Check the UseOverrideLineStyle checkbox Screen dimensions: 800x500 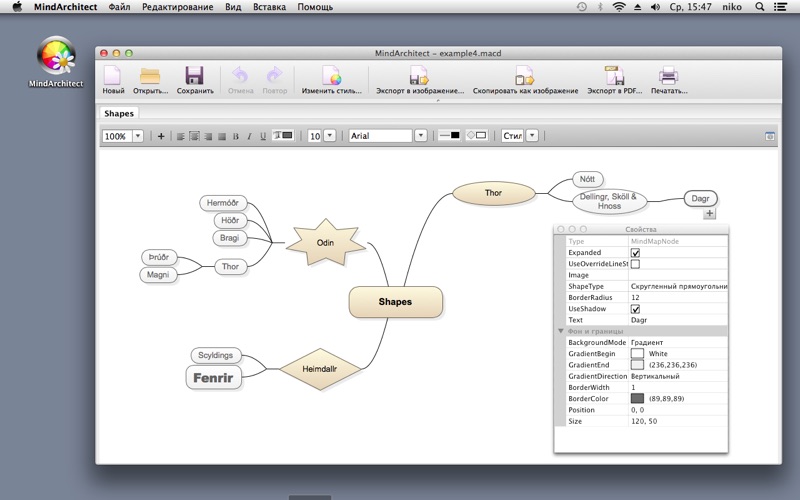click(635, 264)
